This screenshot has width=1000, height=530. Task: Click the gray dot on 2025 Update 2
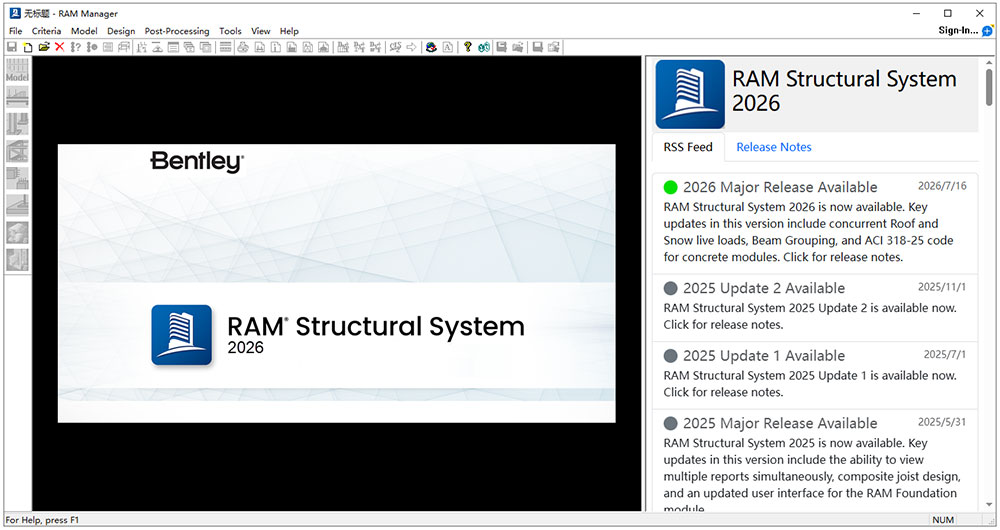tap(670, 288)
